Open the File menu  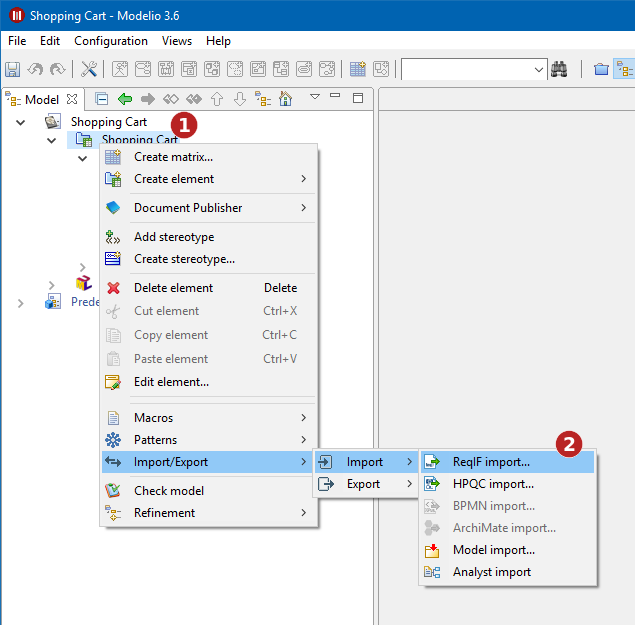pyautogui.click(x=17, y=41)
